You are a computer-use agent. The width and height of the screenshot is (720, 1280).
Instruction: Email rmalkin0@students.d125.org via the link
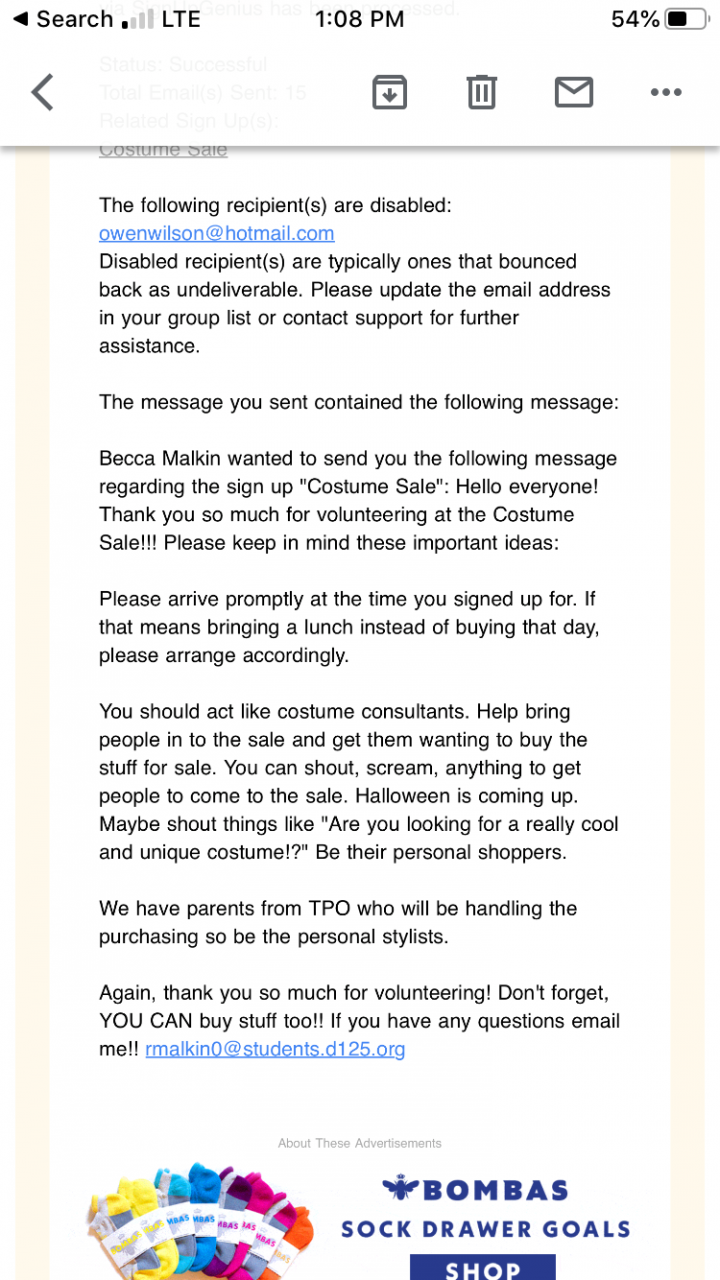pos(275,1049)
